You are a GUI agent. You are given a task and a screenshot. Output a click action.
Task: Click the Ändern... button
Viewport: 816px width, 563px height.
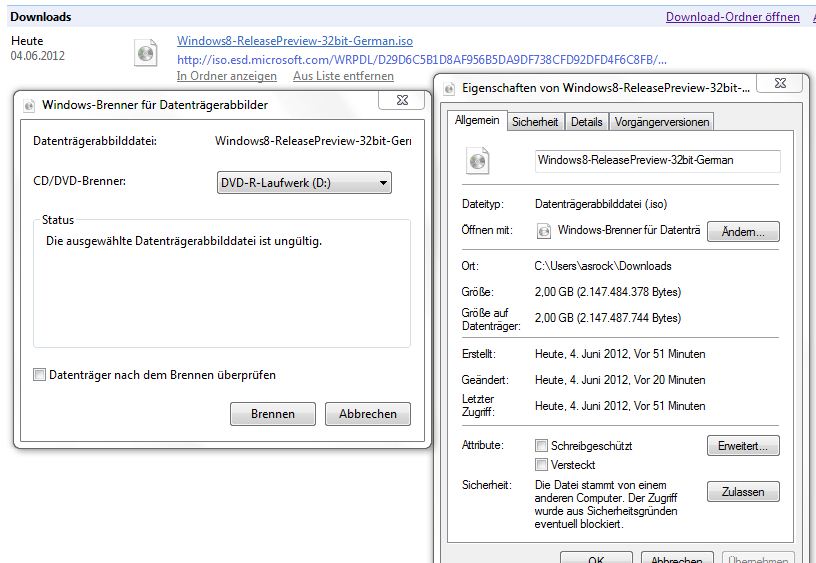pos(743,232)
